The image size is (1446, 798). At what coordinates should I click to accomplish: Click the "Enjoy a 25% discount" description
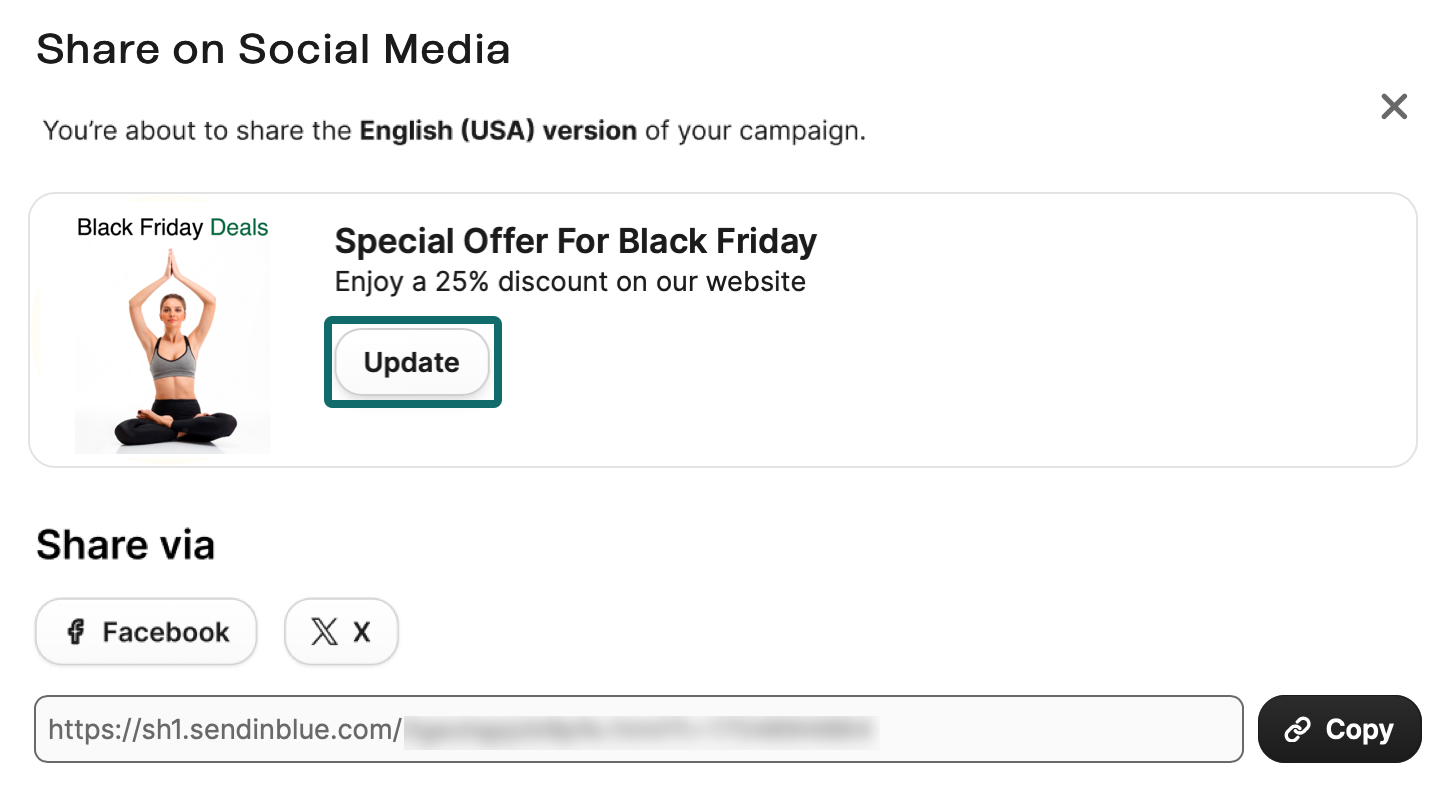[x=570, y=282]
